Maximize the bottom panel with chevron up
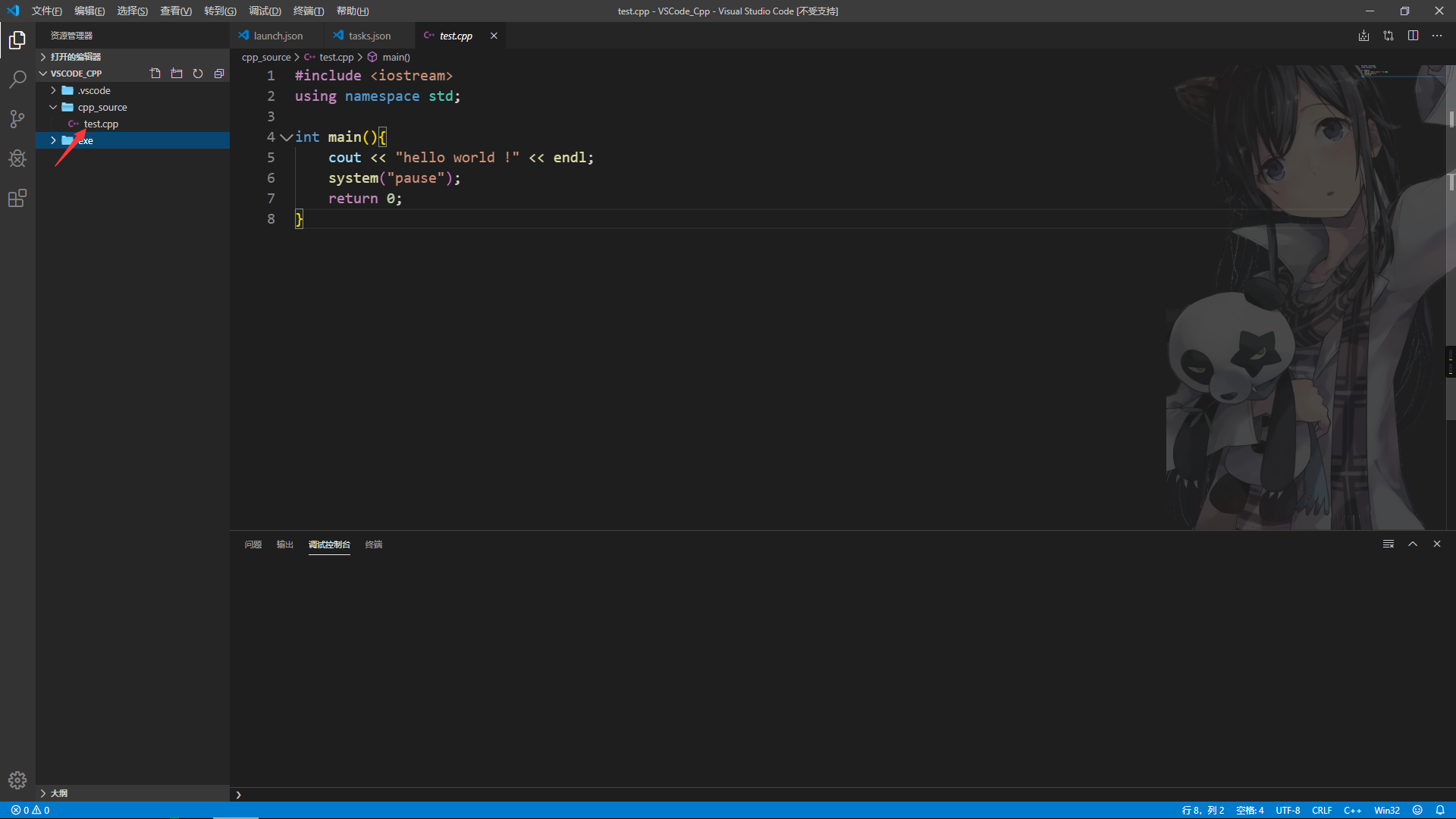This screenshot has height=819, width=1456. pos(1413,544)
